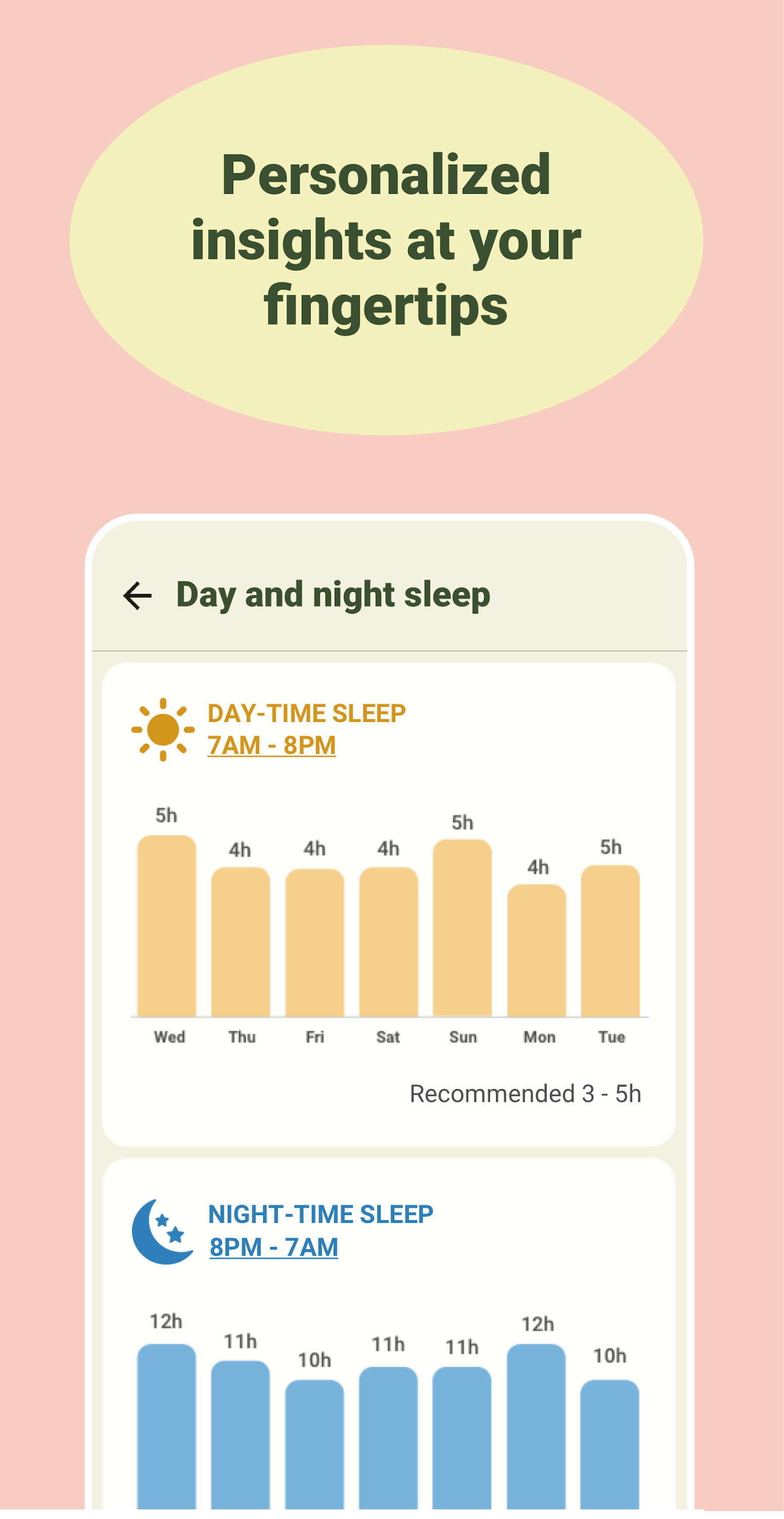Tap the Recommended 3 - 5h label

[x=526, y=1093]
